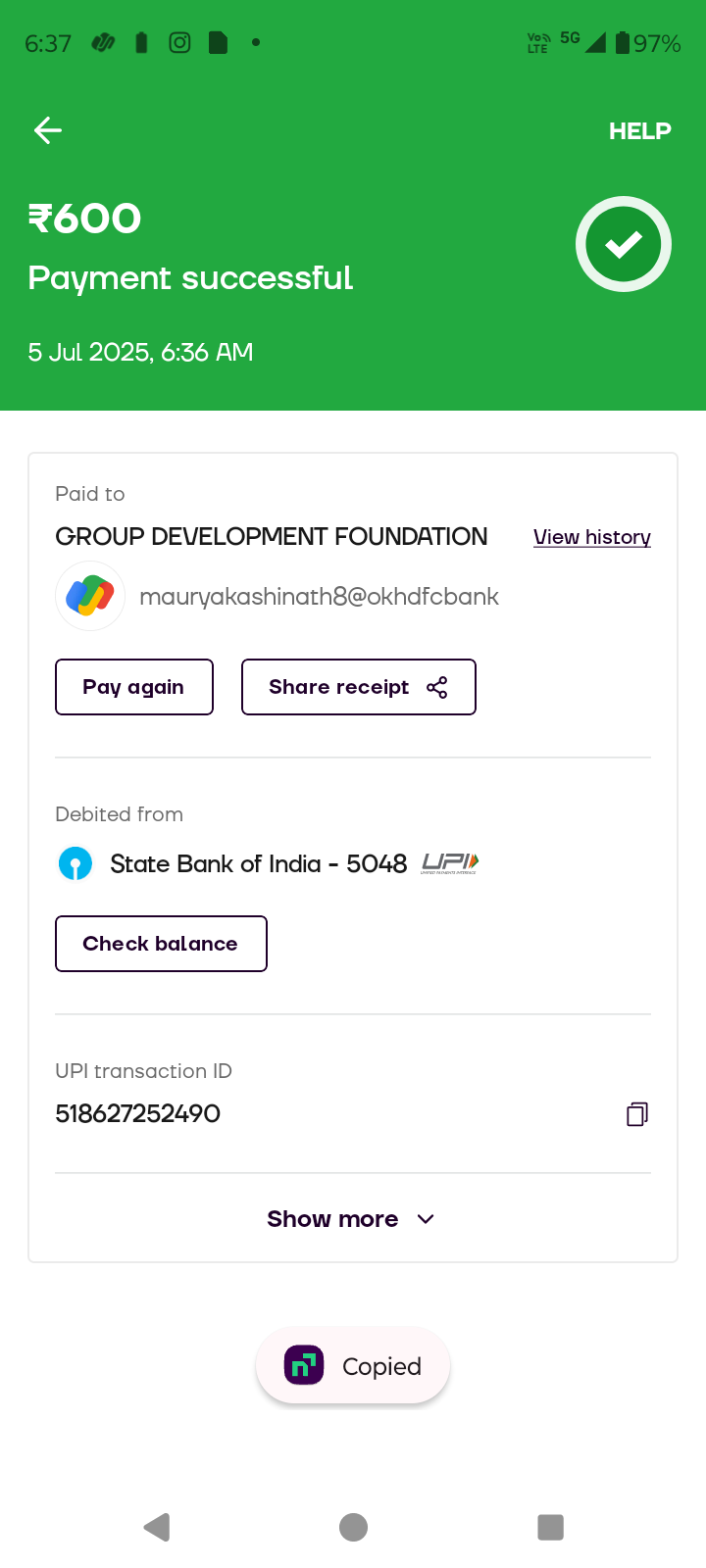Tap the Google Pay payee logo
Screen dimensions: 706x1568
pyautogui.click(x=90, y=596)
